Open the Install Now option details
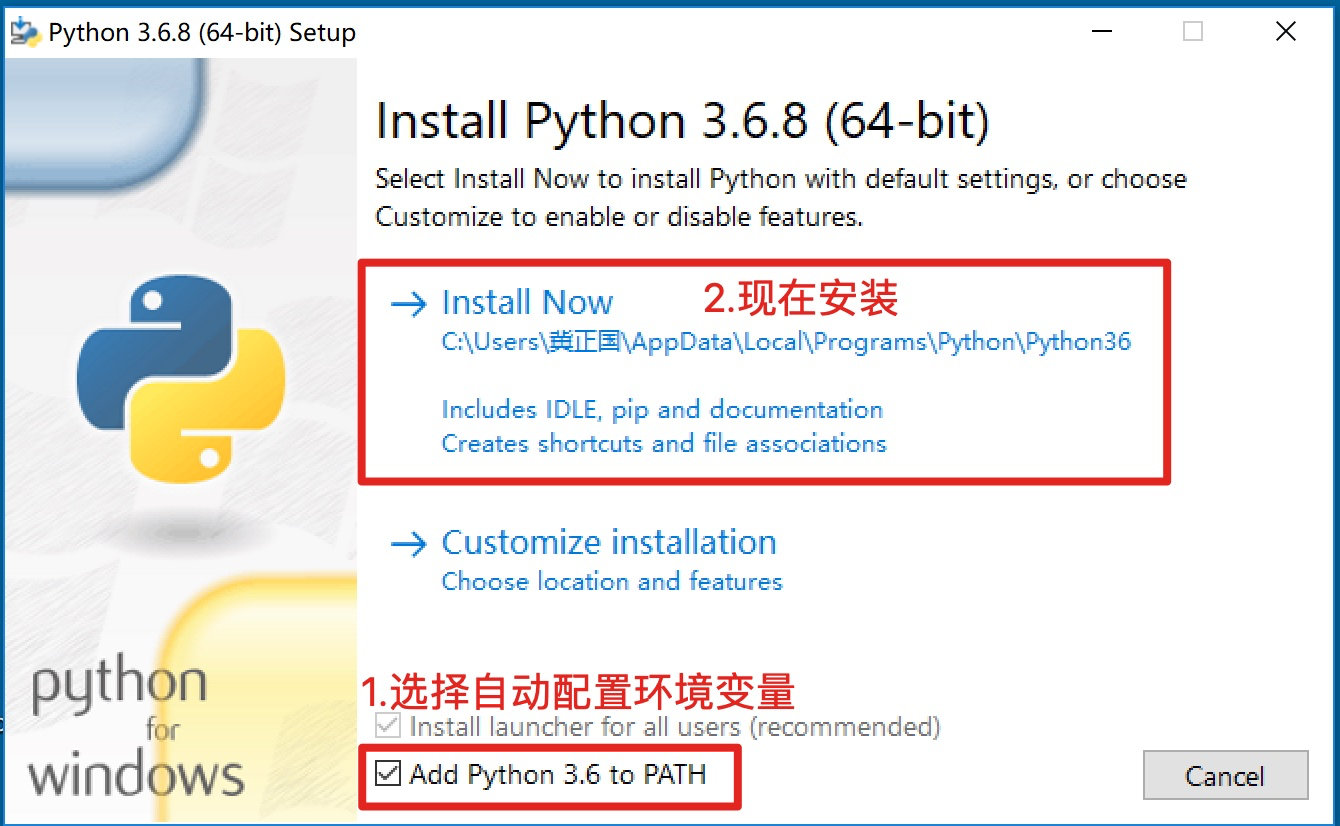Image resolution: width=1340 pixels, height=826 pixels. tap(527, 302)
